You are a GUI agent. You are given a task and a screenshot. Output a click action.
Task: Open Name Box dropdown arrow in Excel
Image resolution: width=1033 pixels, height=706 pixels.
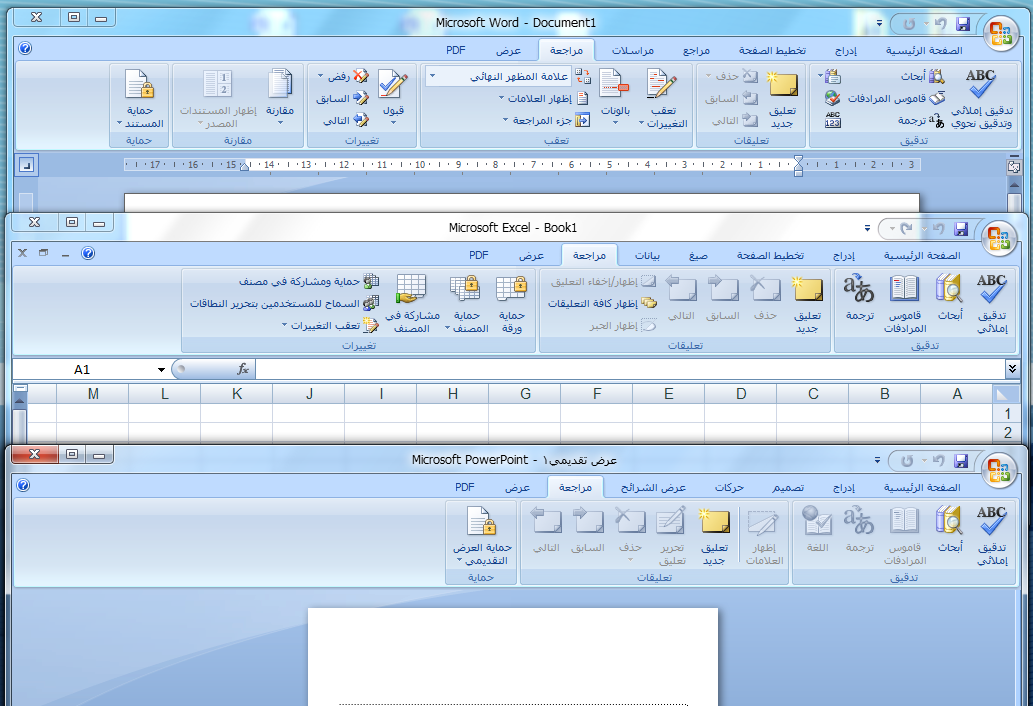[161, 369]
